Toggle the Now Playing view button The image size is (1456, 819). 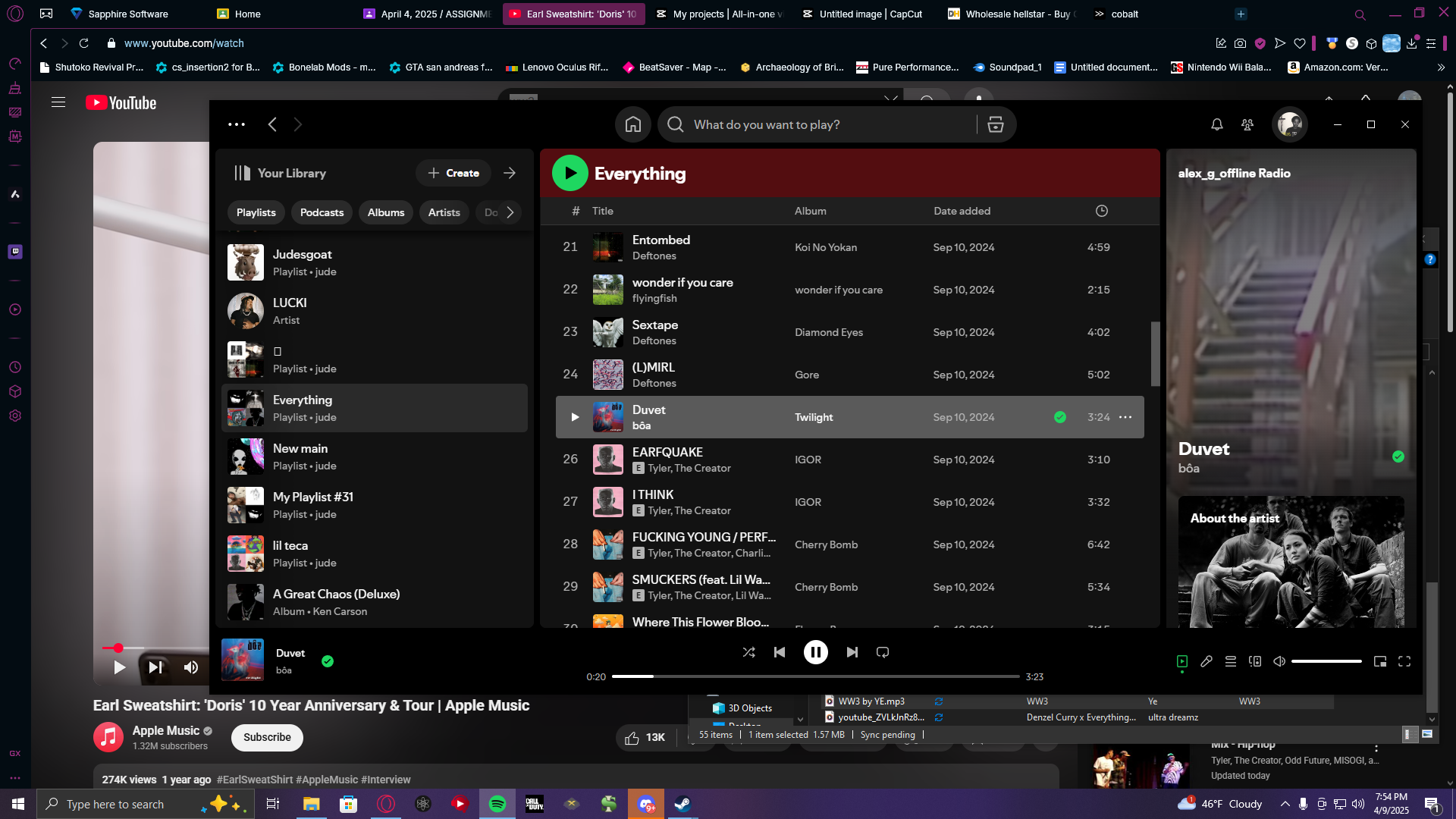tap(1182, 661)
